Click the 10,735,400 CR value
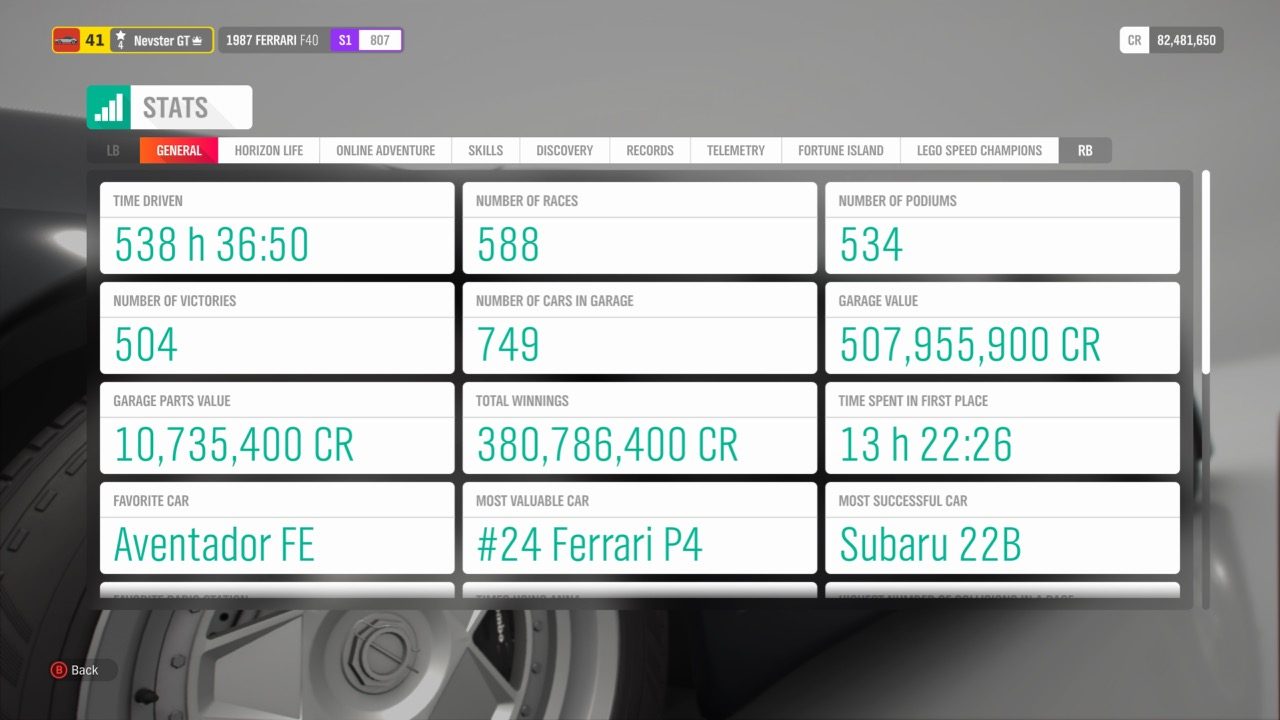 [234, 445]
